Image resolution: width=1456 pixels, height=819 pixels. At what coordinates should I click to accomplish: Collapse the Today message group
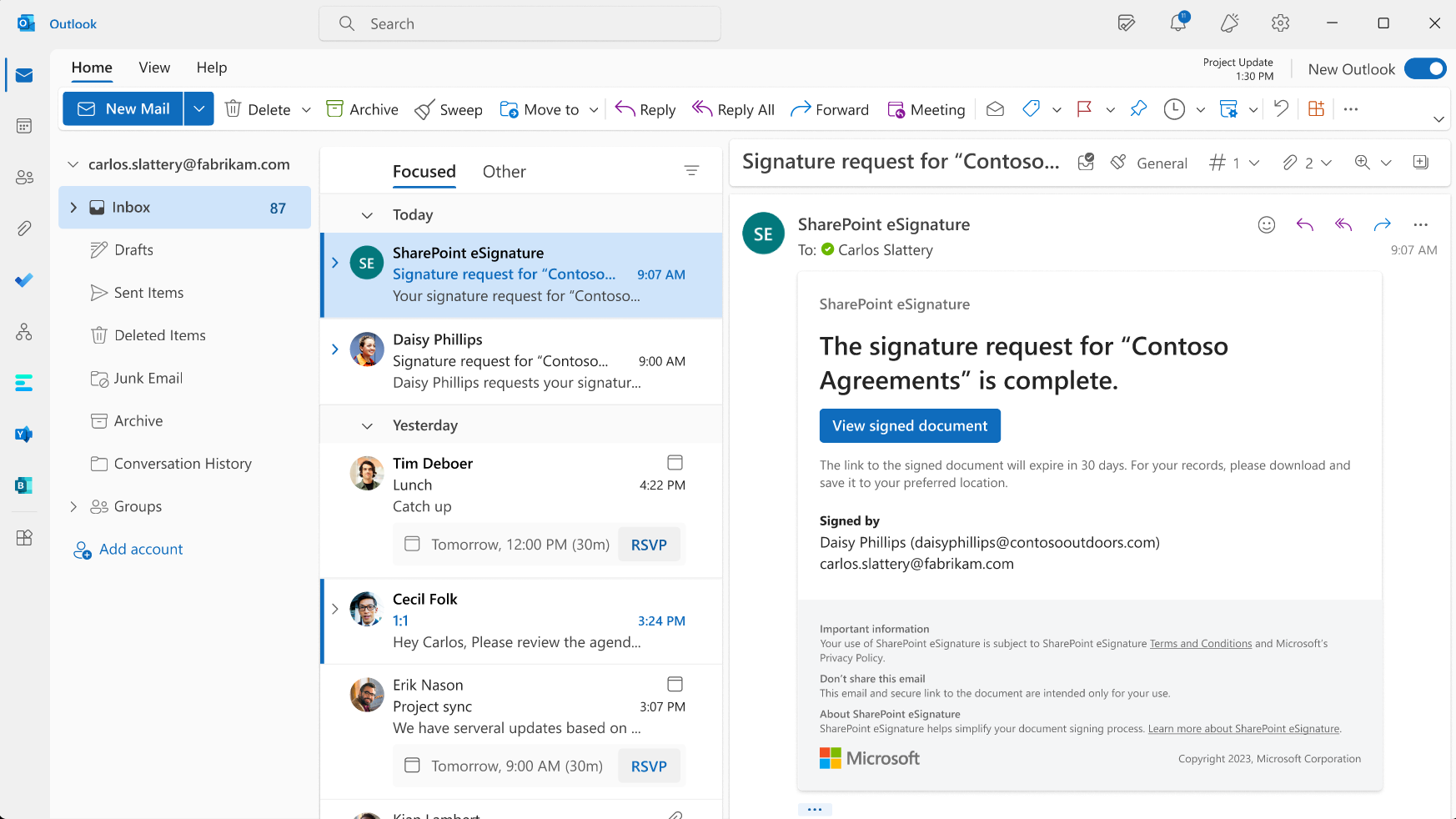pyautogui.click(x=367, y=214)
